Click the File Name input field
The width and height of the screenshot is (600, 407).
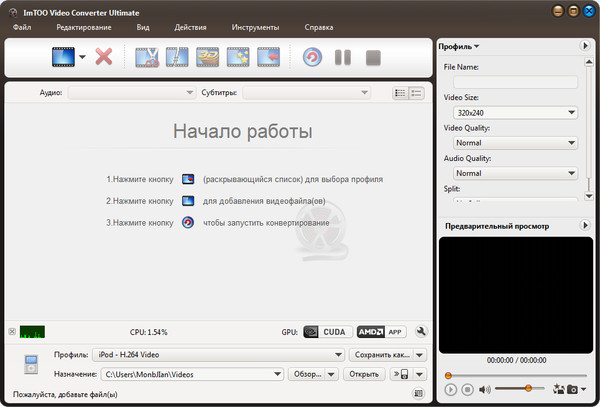point(515,83)
